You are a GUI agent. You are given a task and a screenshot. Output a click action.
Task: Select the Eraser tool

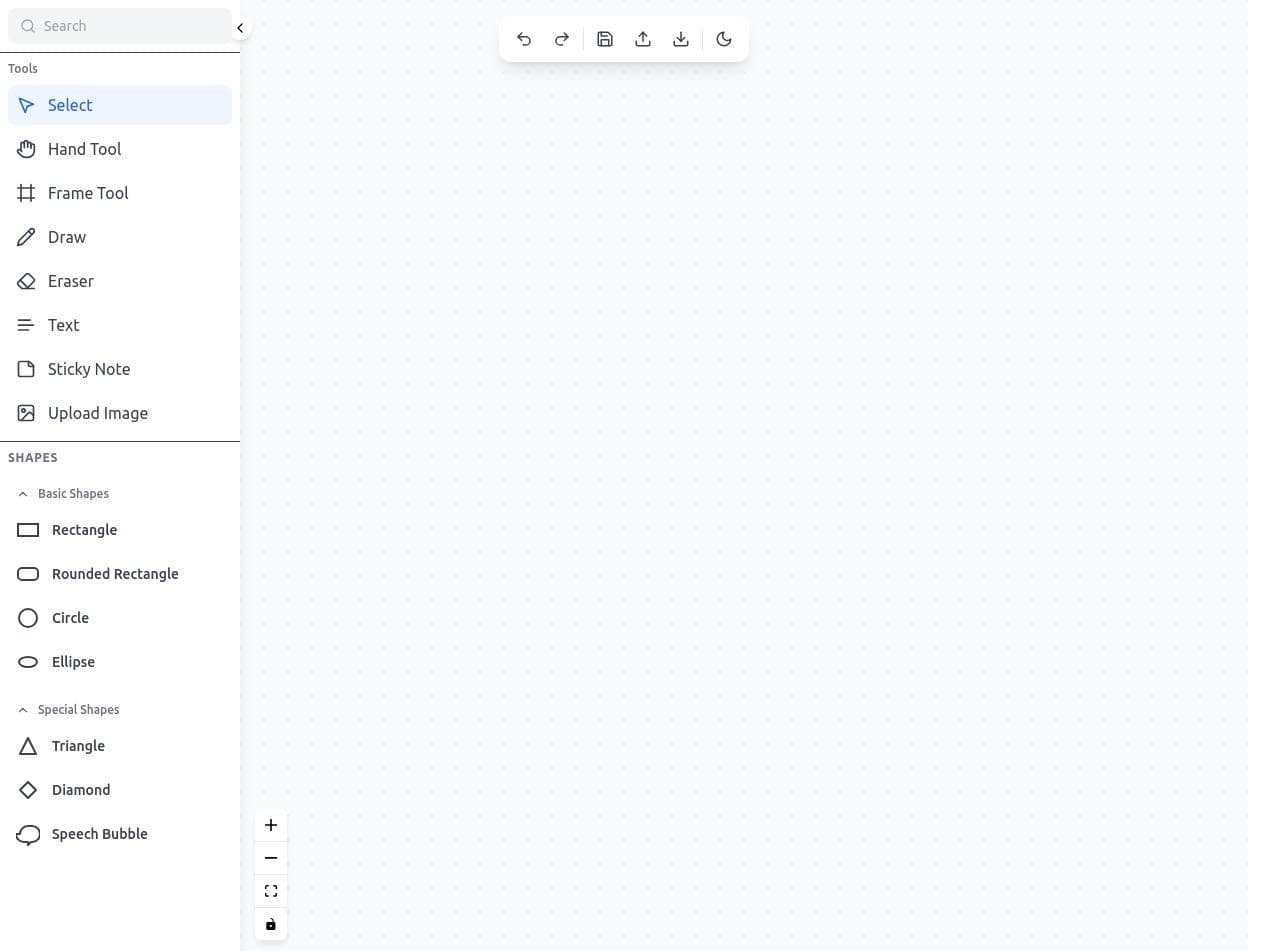(120, 281)
